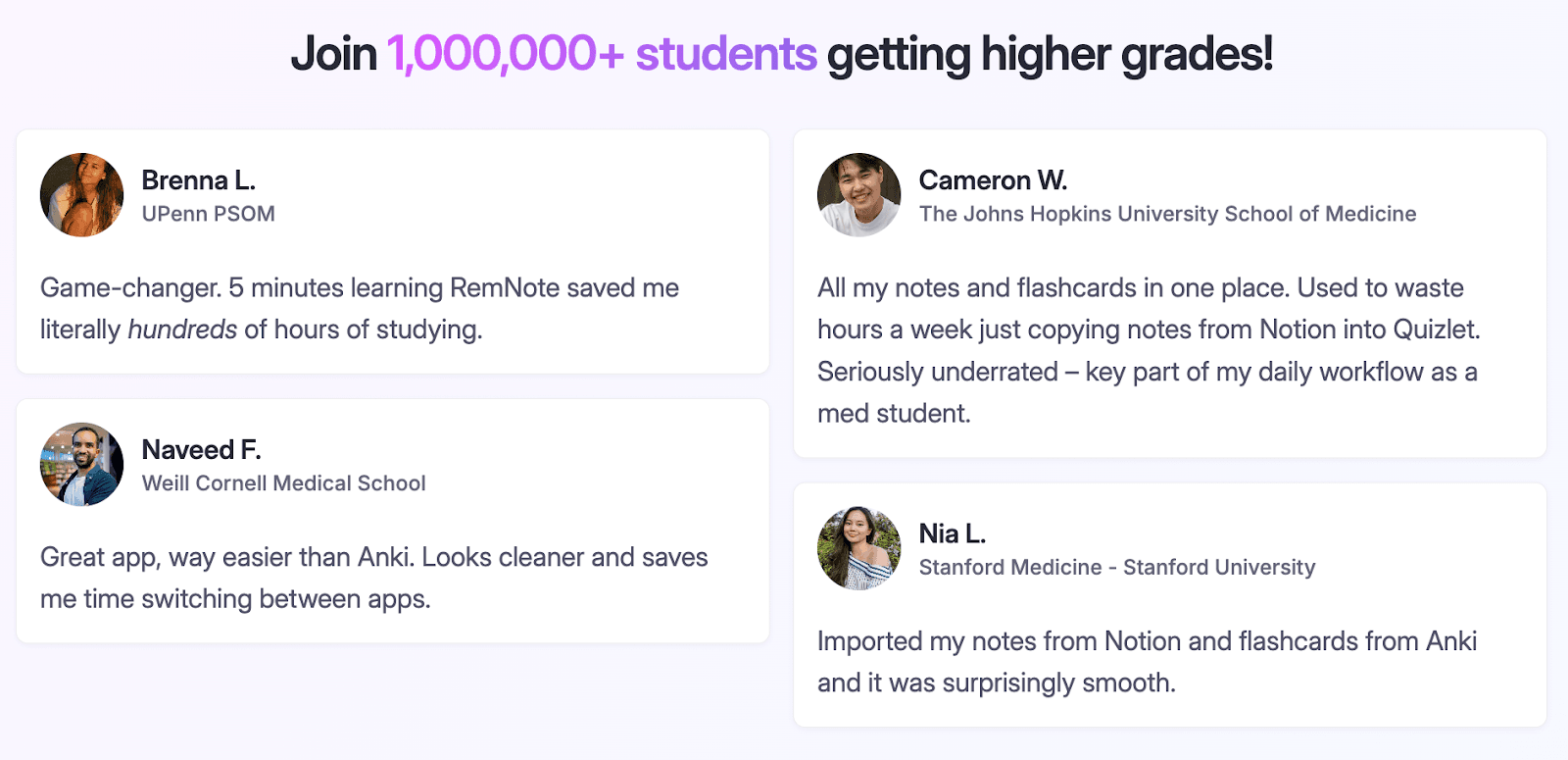This screenshot has width=1568, height=760.
Task: Click the purple "1,000,000+ students" text
Action: coord(602,54)
